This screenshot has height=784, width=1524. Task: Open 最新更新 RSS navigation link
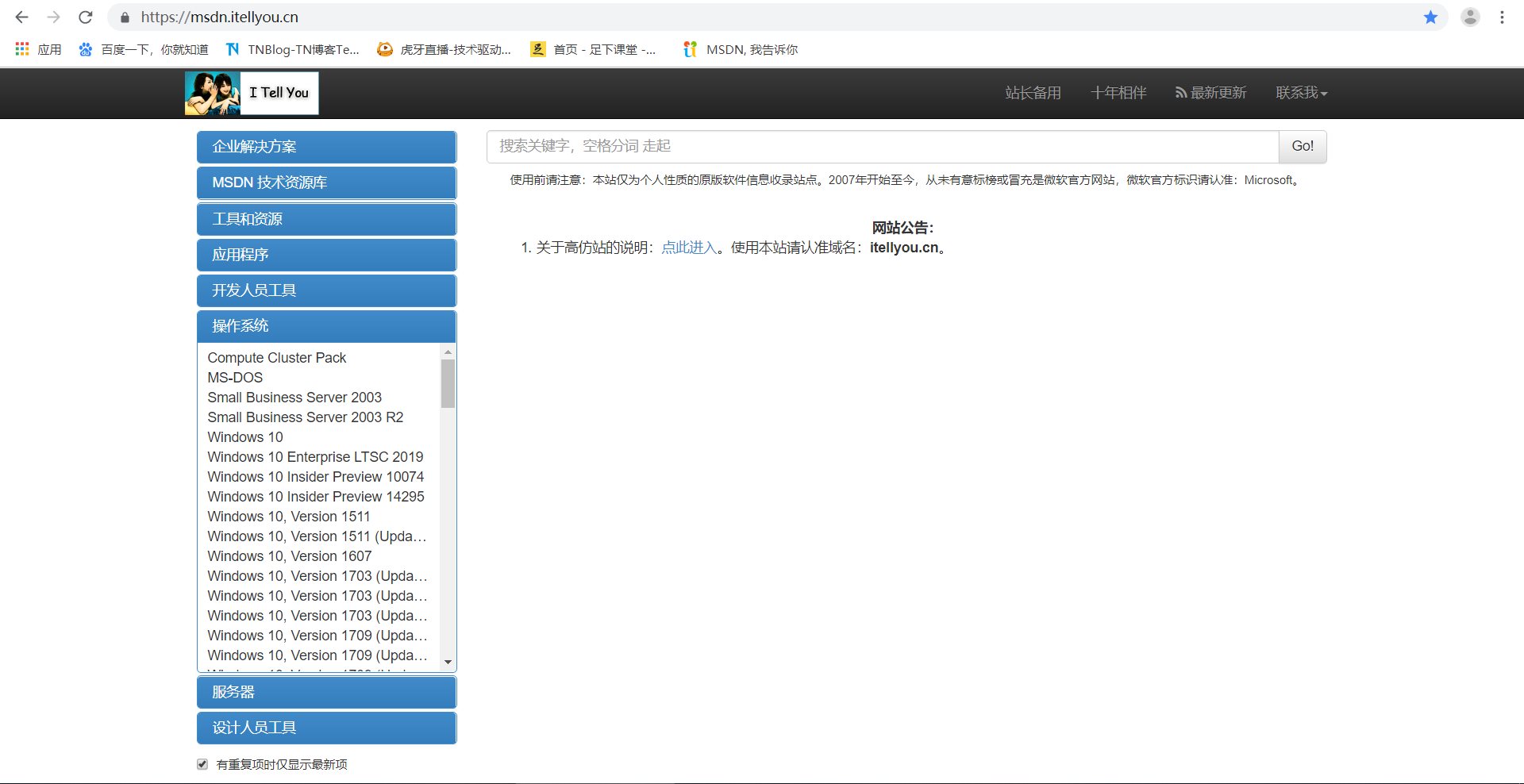point(1210,93)
